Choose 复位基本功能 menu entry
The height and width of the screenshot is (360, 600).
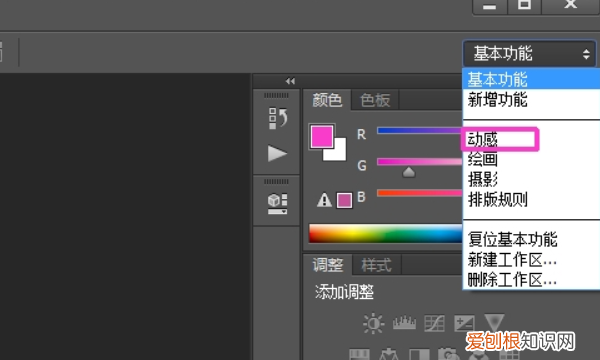tap(531, 239)
